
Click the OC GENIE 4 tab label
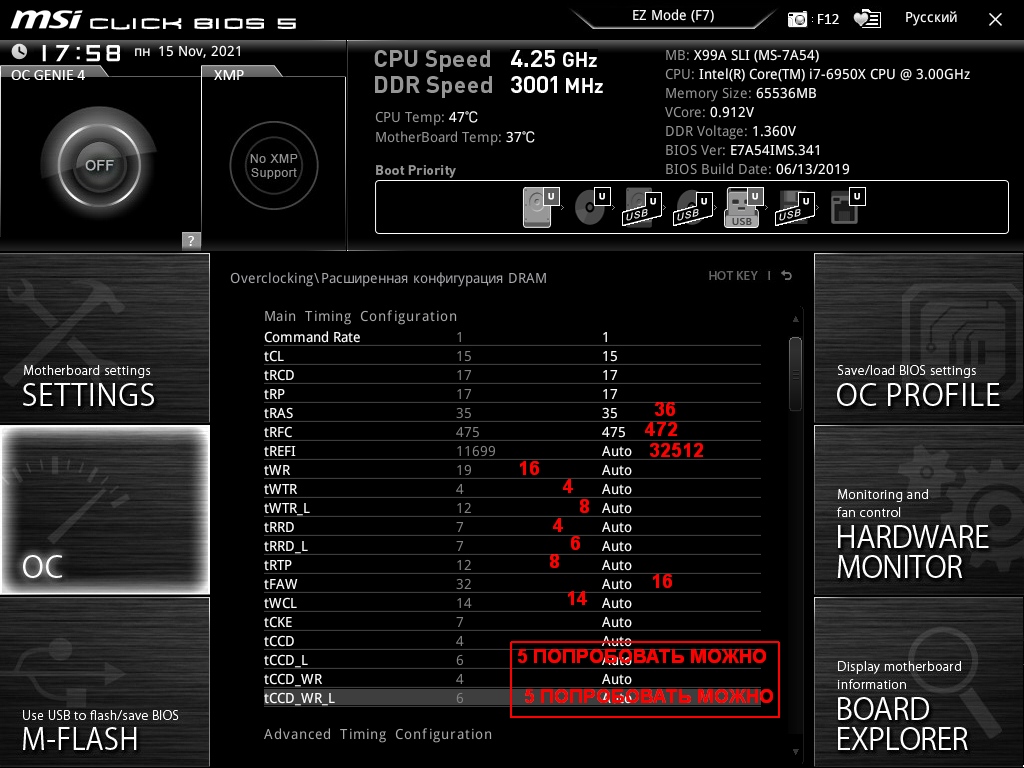pyautogui.click(x=48, y=75)
